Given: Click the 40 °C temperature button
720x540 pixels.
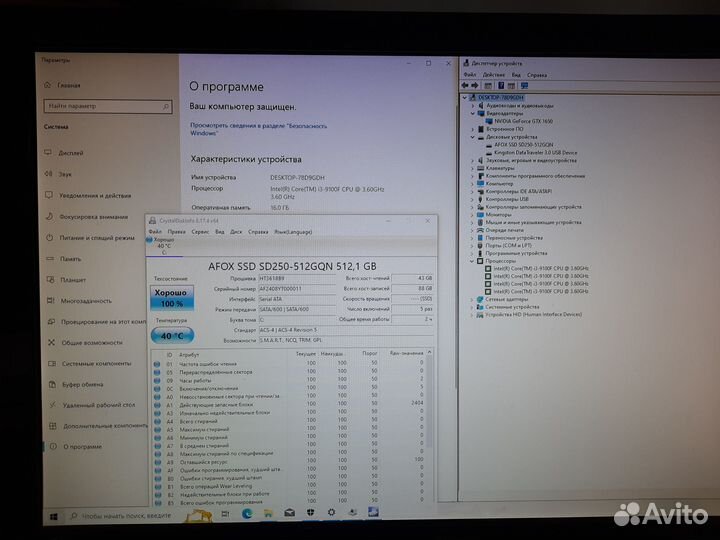Looking at the screenshot, I should tap(172, 336).
